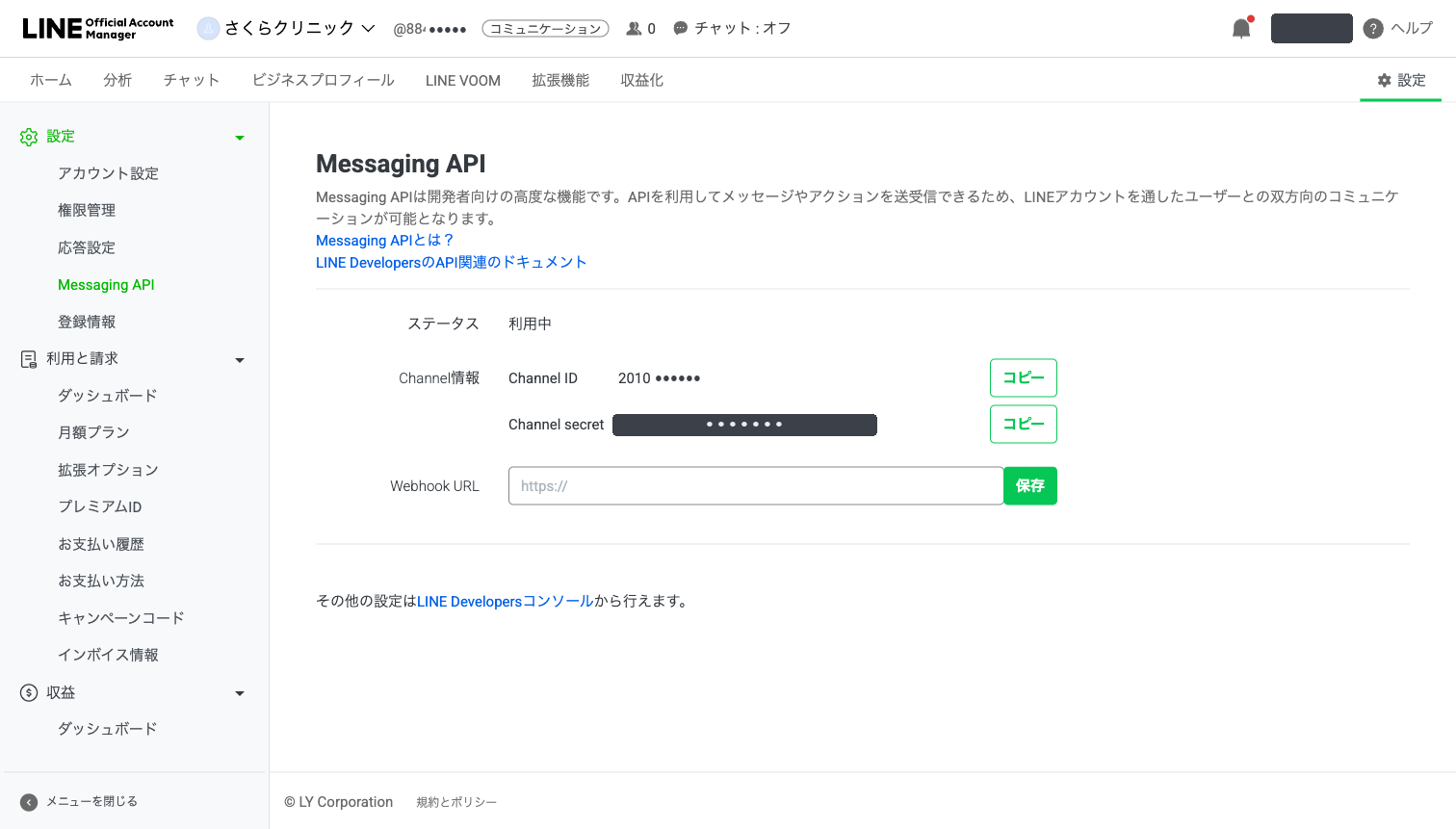
Task: Open プレミアムID in the sidebar
Action: (x=99, y=506)
